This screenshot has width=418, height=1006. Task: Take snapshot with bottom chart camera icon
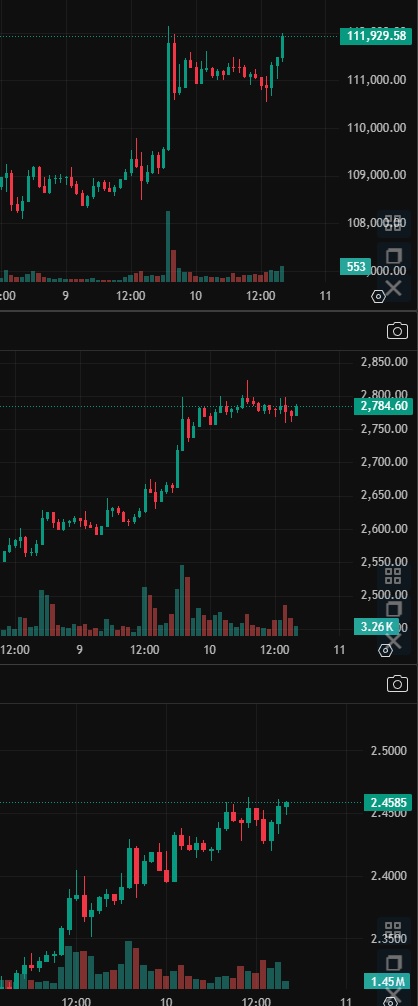397,684
